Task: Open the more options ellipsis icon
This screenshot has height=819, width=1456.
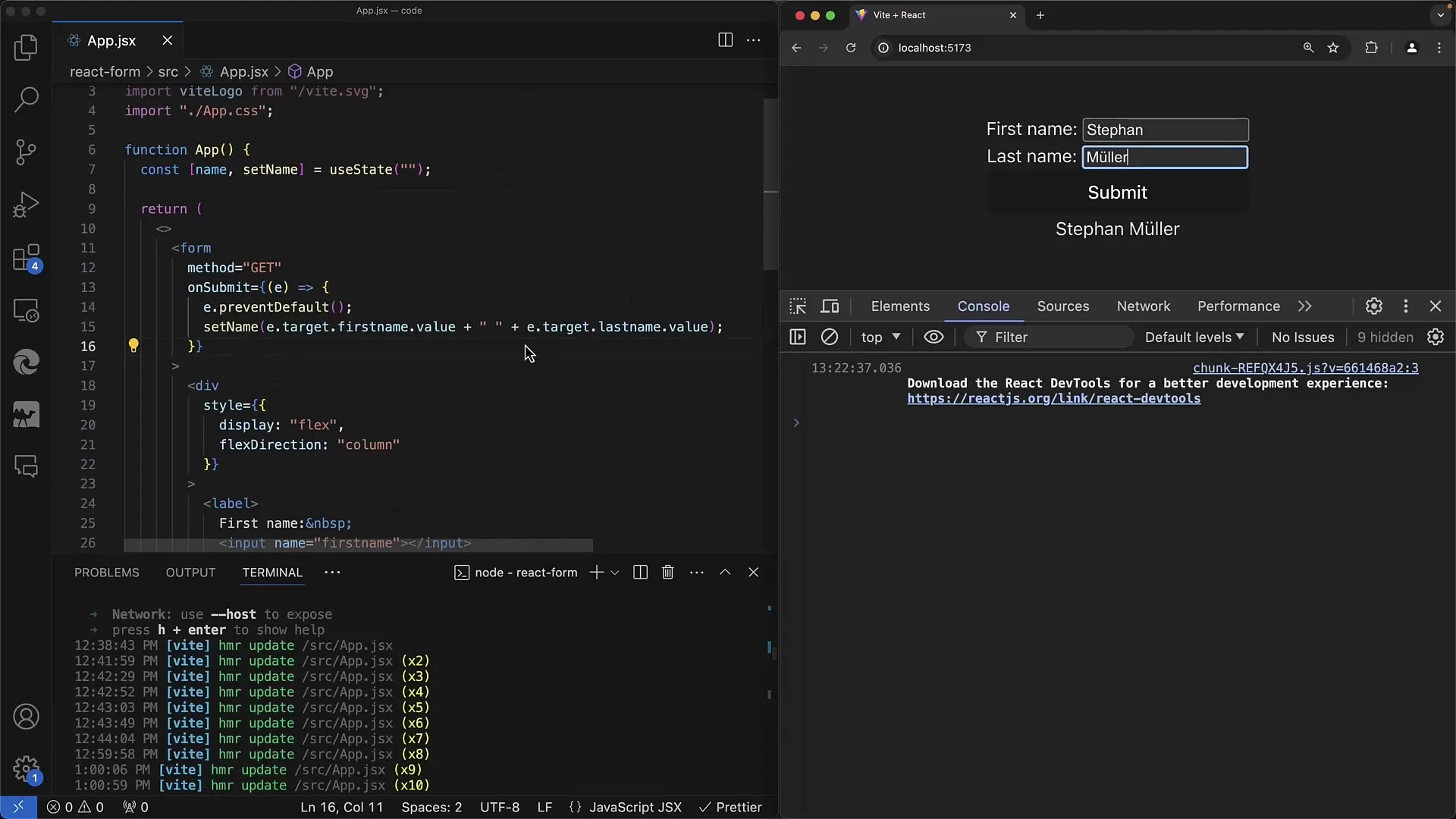Action: tap(753, 40)
